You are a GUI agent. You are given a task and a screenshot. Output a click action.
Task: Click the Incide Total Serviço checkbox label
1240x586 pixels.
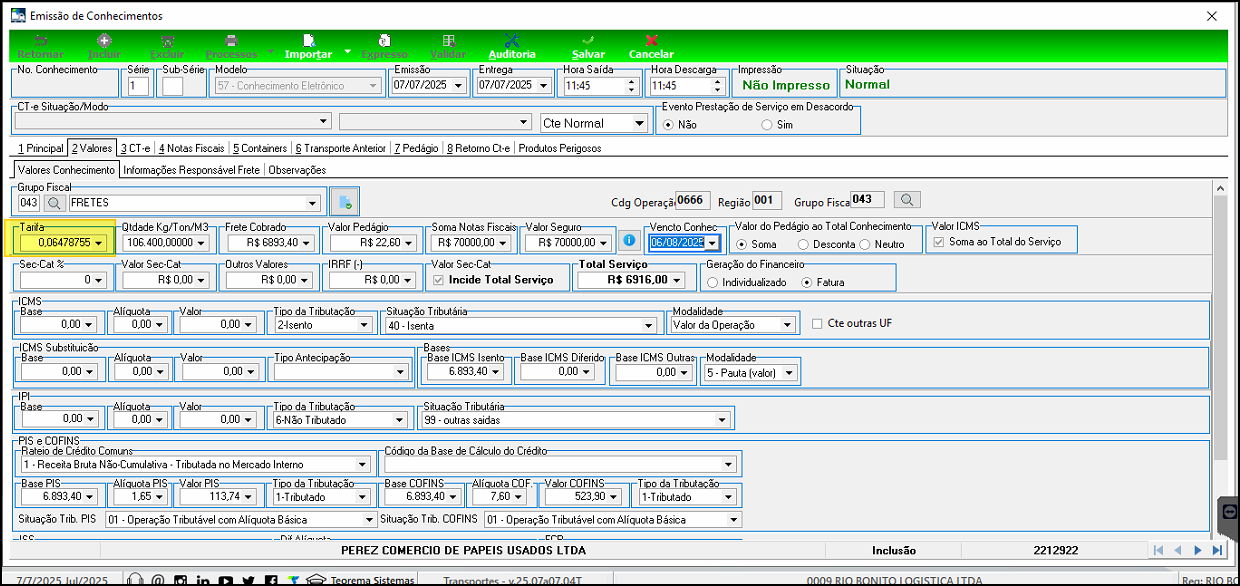point(501,279)
